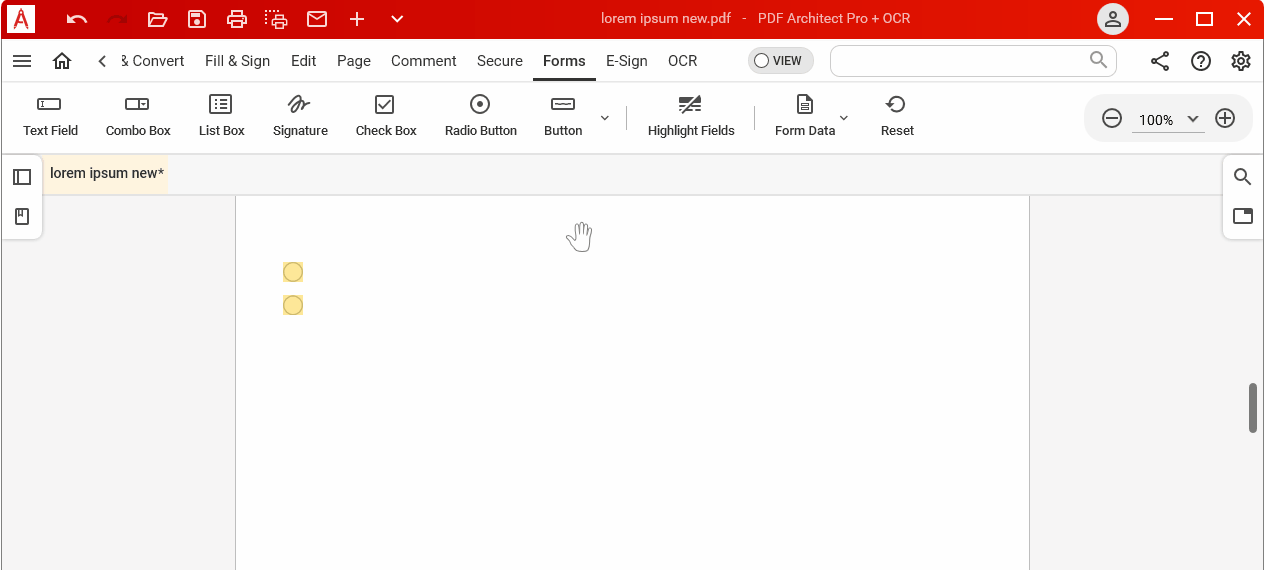1265x570 pixels.
Task: Expand the quick access toolbar chevron
Action: point(397,19)
